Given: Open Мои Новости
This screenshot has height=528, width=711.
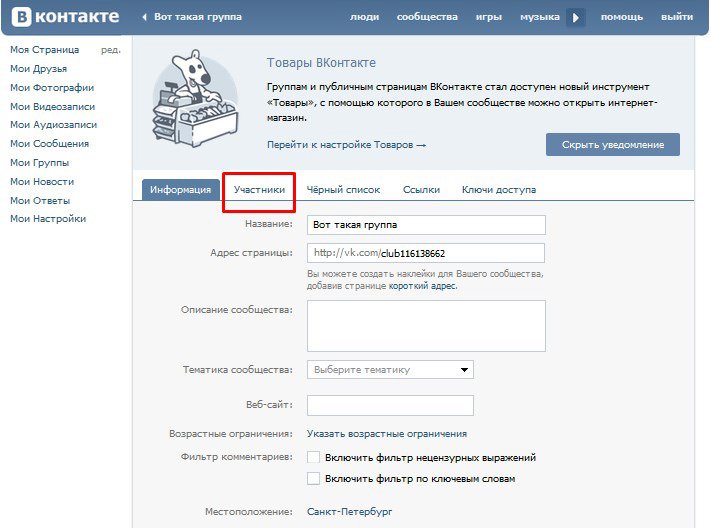Looking at the screenshot, I should coord(42,182).
